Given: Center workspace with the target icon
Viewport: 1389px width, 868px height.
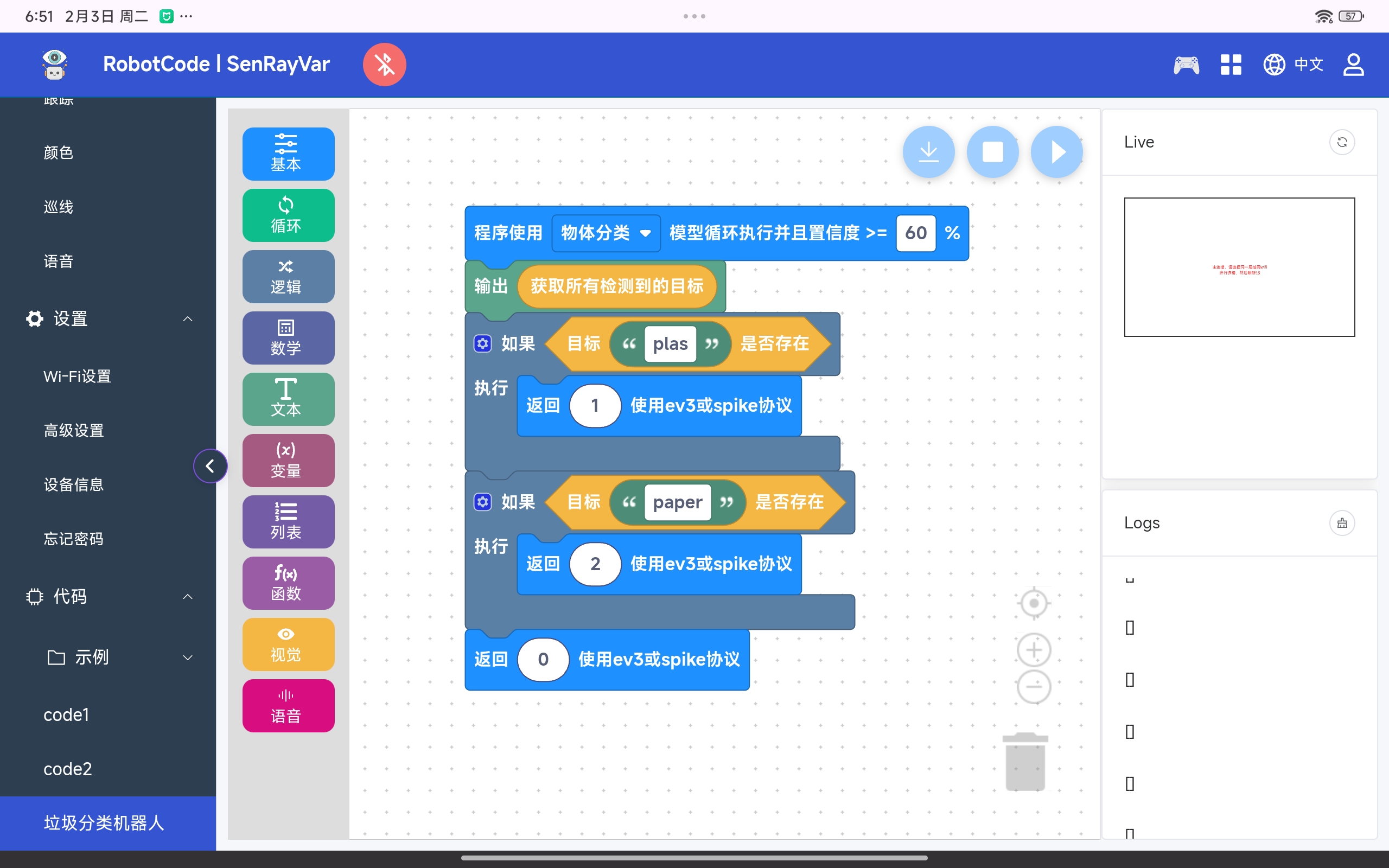Looking at the screenshot, I should 1033,603.
